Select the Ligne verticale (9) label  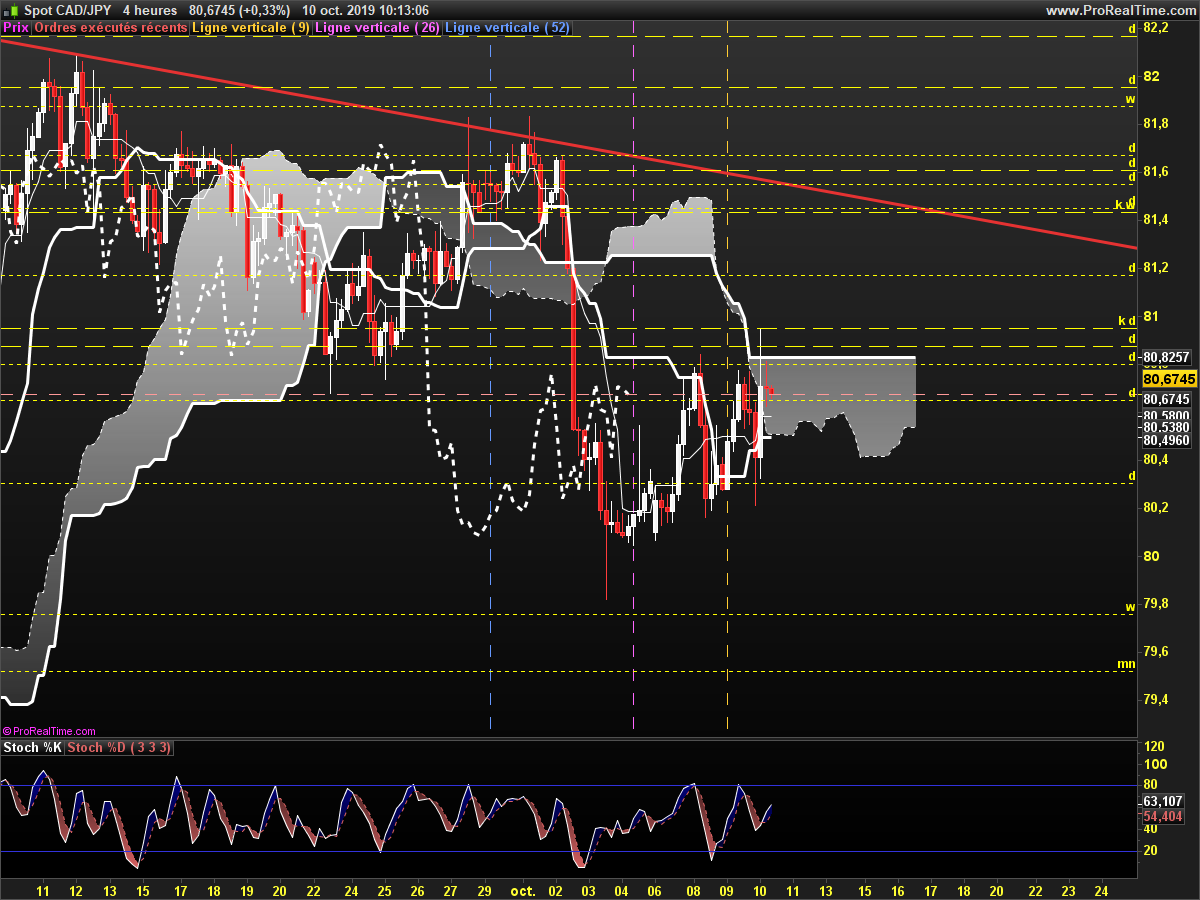(251, 28)
